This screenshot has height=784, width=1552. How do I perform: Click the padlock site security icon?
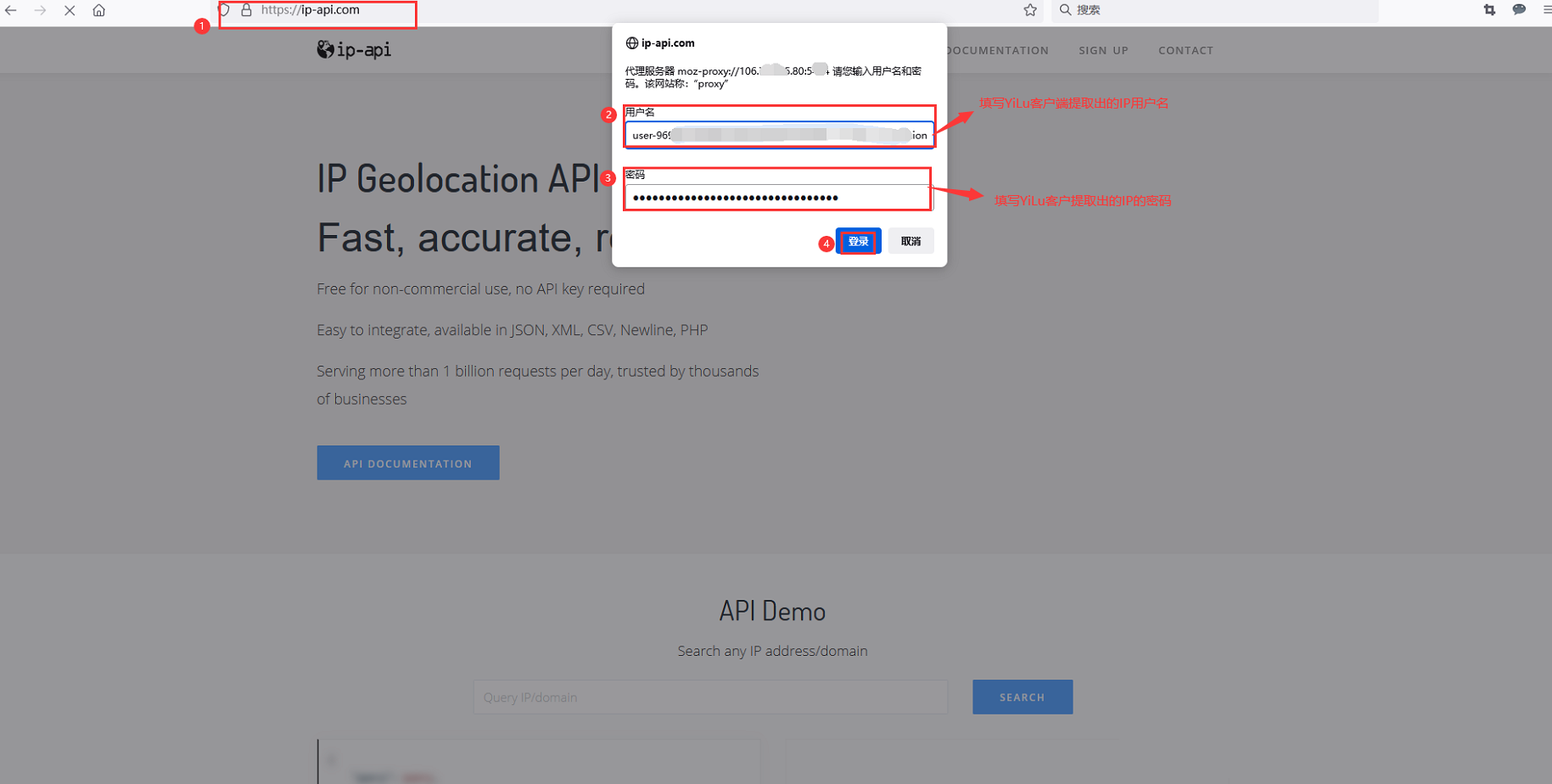(x=246, y=10)
